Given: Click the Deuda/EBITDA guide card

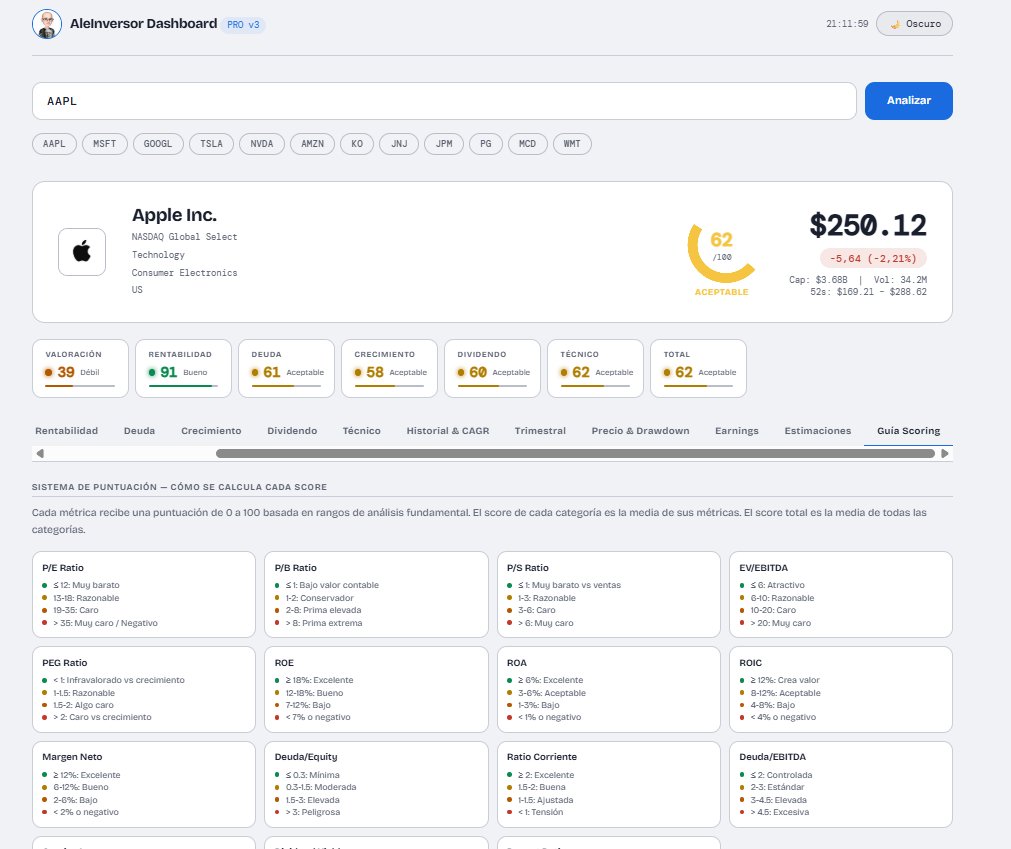Looking at the screenshot, I should click(x=841, y=784).
